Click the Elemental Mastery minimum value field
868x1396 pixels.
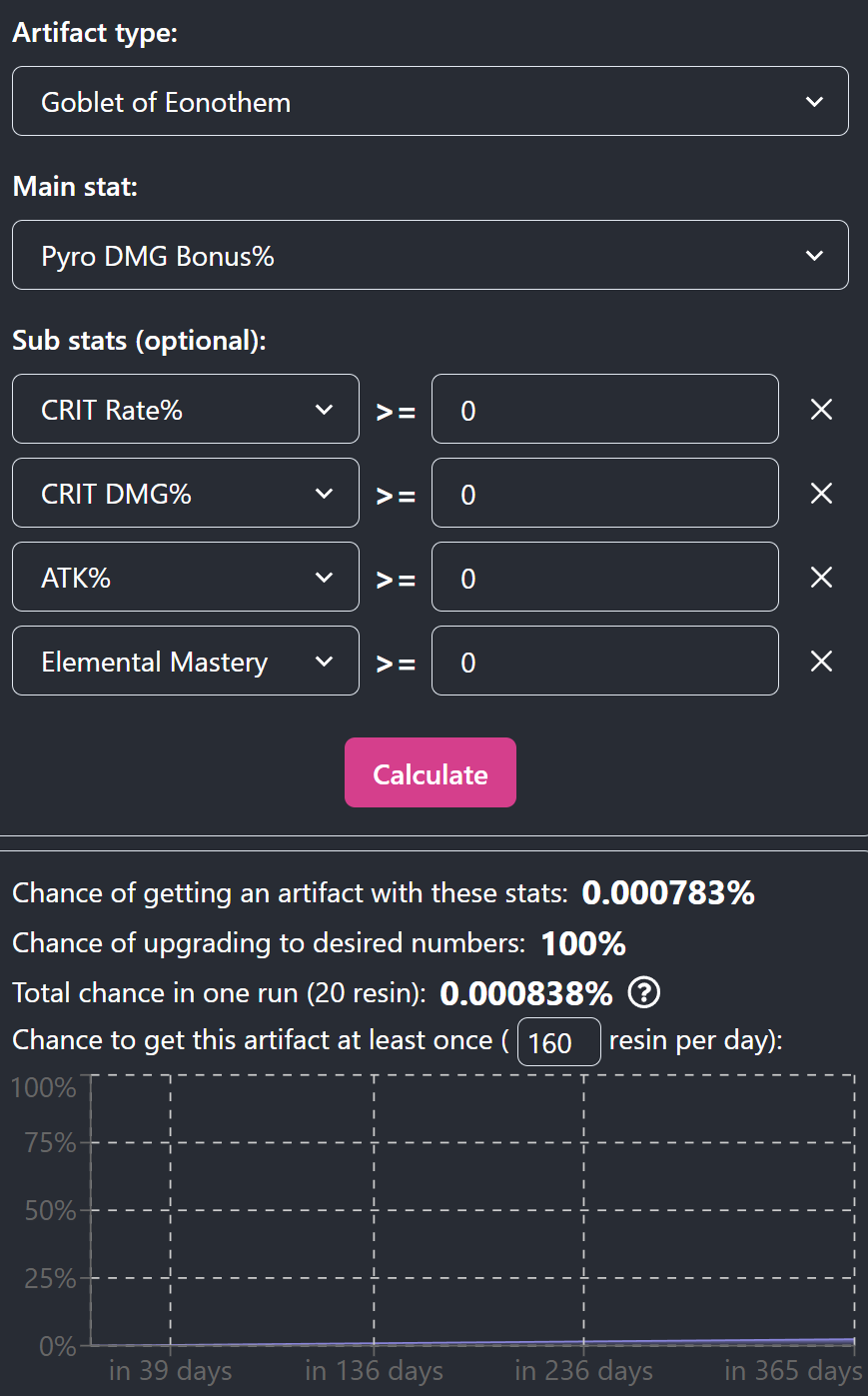(x=604, y=661)
